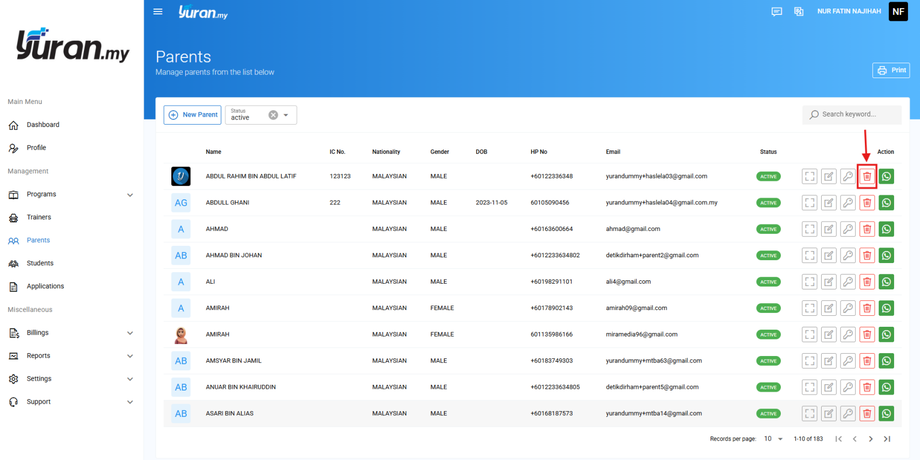Delete parent Abdul Rahim Bin Abdul Latif
The width and height of the screenshot is (920, 460).
point(867,177)
